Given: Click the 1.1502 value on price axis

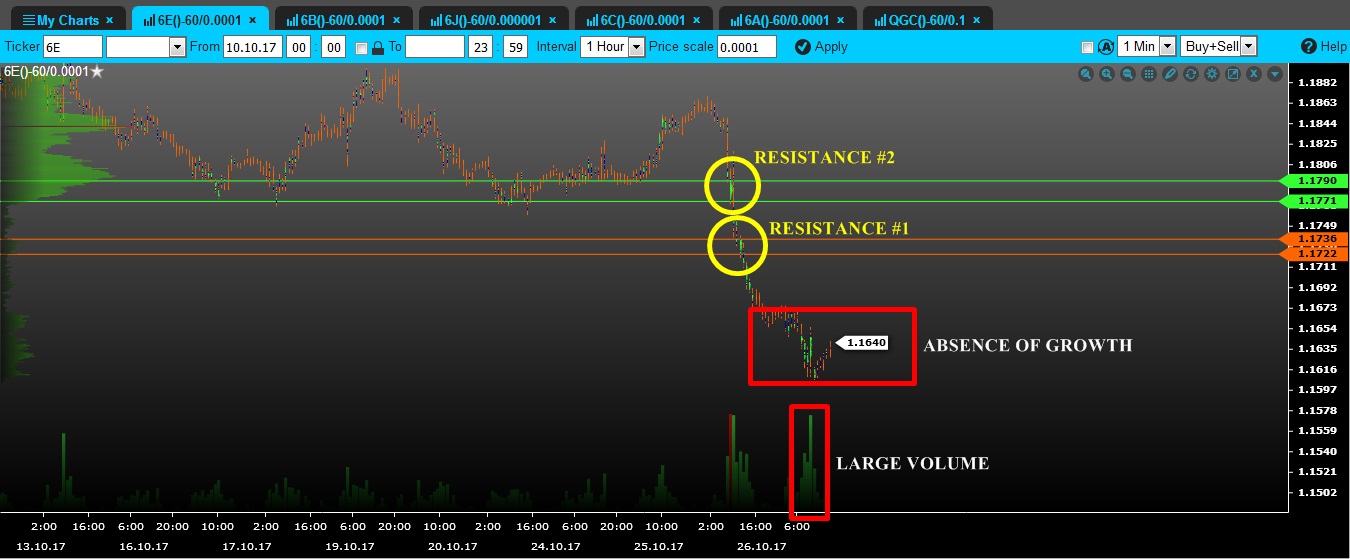Looking at the screenshot, I should point(1317,492).
